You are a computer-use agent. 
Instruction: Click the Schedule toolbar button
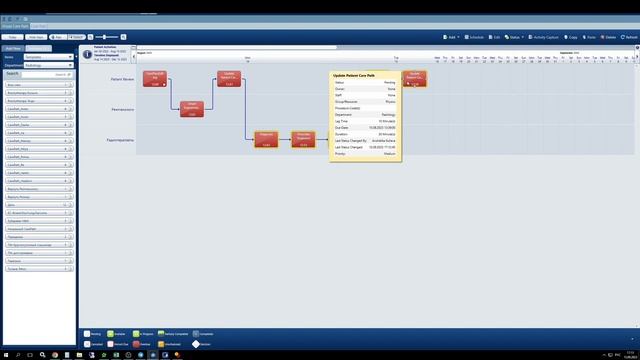tap(474, 37)
